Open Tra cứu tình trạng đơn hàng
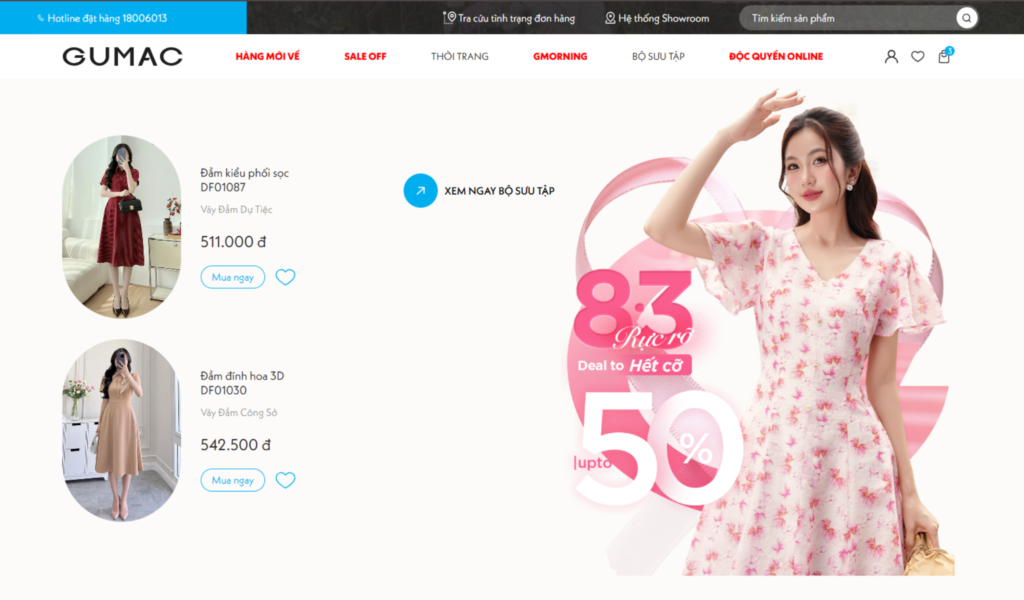Screen dimensions: 1024x600 517,18
